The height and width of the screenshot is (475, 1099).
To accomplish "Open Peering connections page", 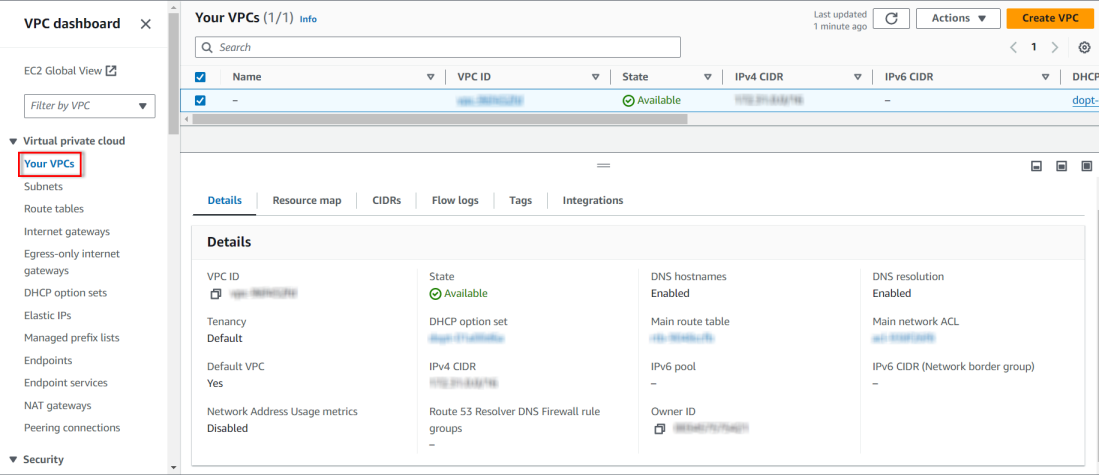I will pos(72,427).
